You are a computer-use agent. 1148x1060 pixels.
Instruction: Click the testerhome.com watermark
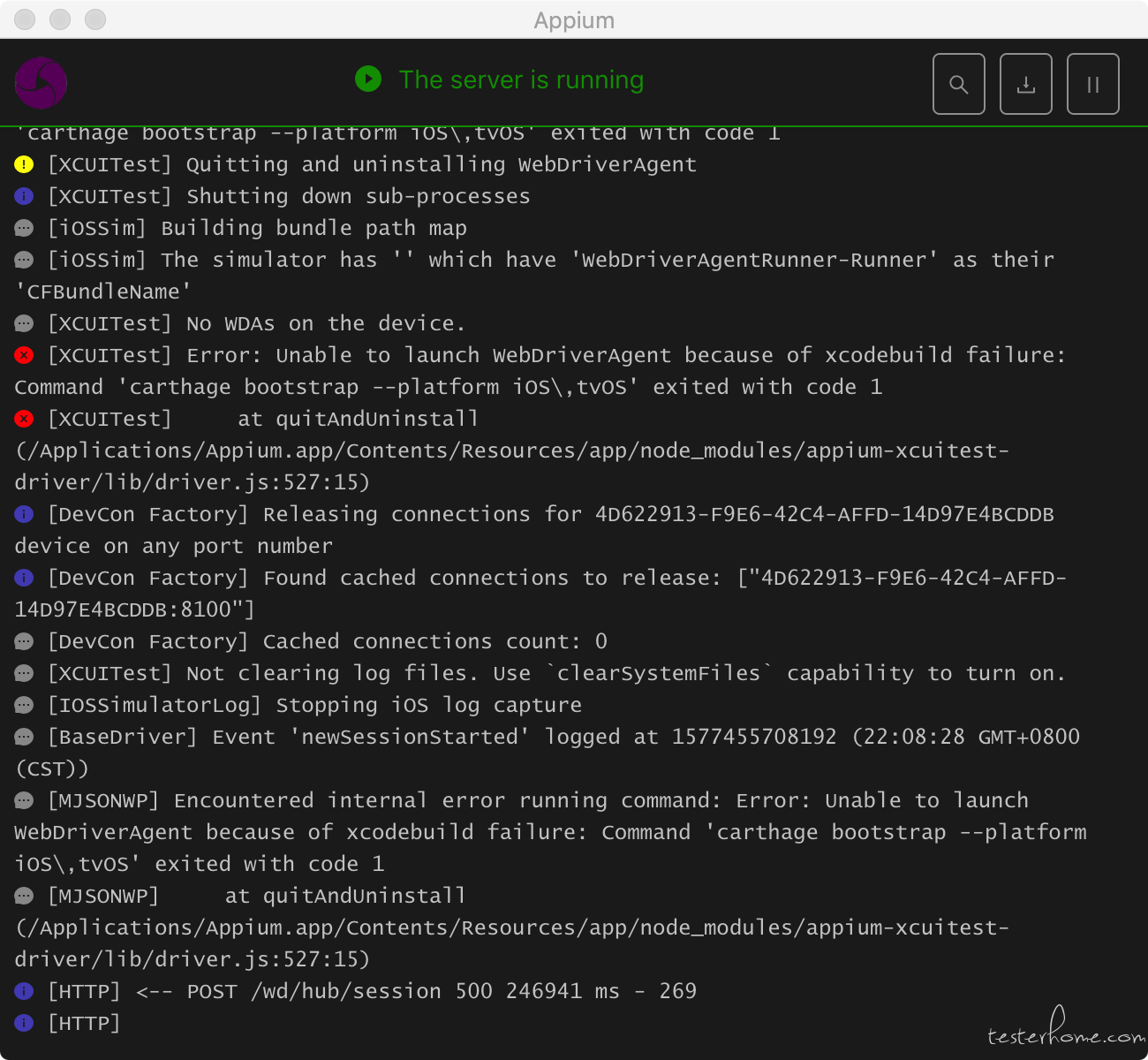tap(1064, 1033)
